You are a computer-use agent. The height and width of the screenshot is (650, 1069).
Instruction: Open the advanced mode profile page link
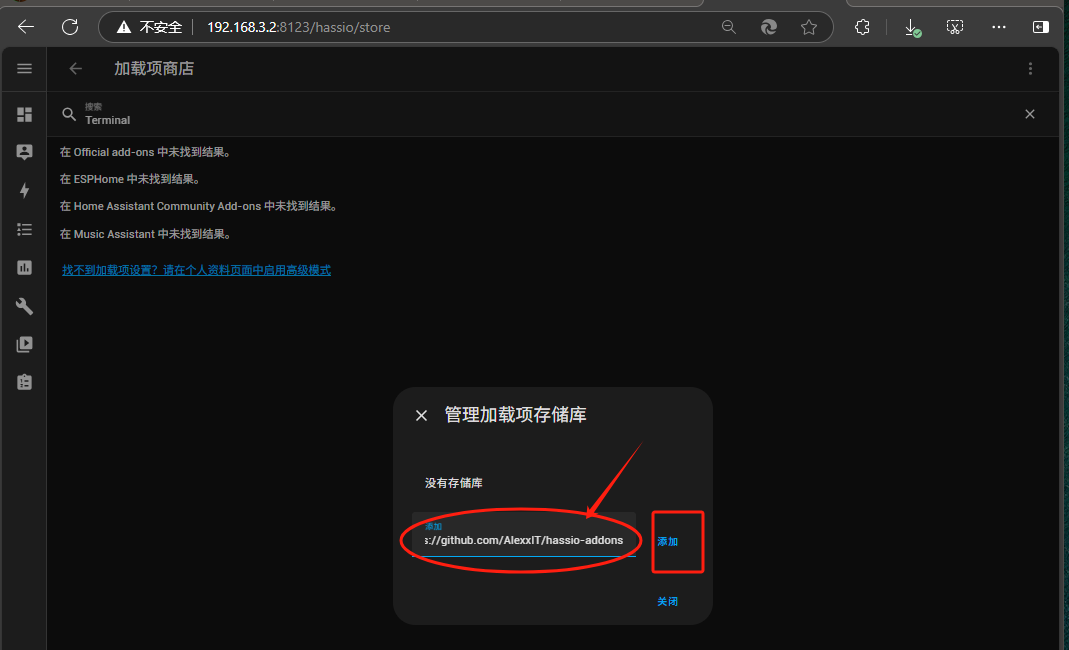pyautogui.click(x=196, y=270)
